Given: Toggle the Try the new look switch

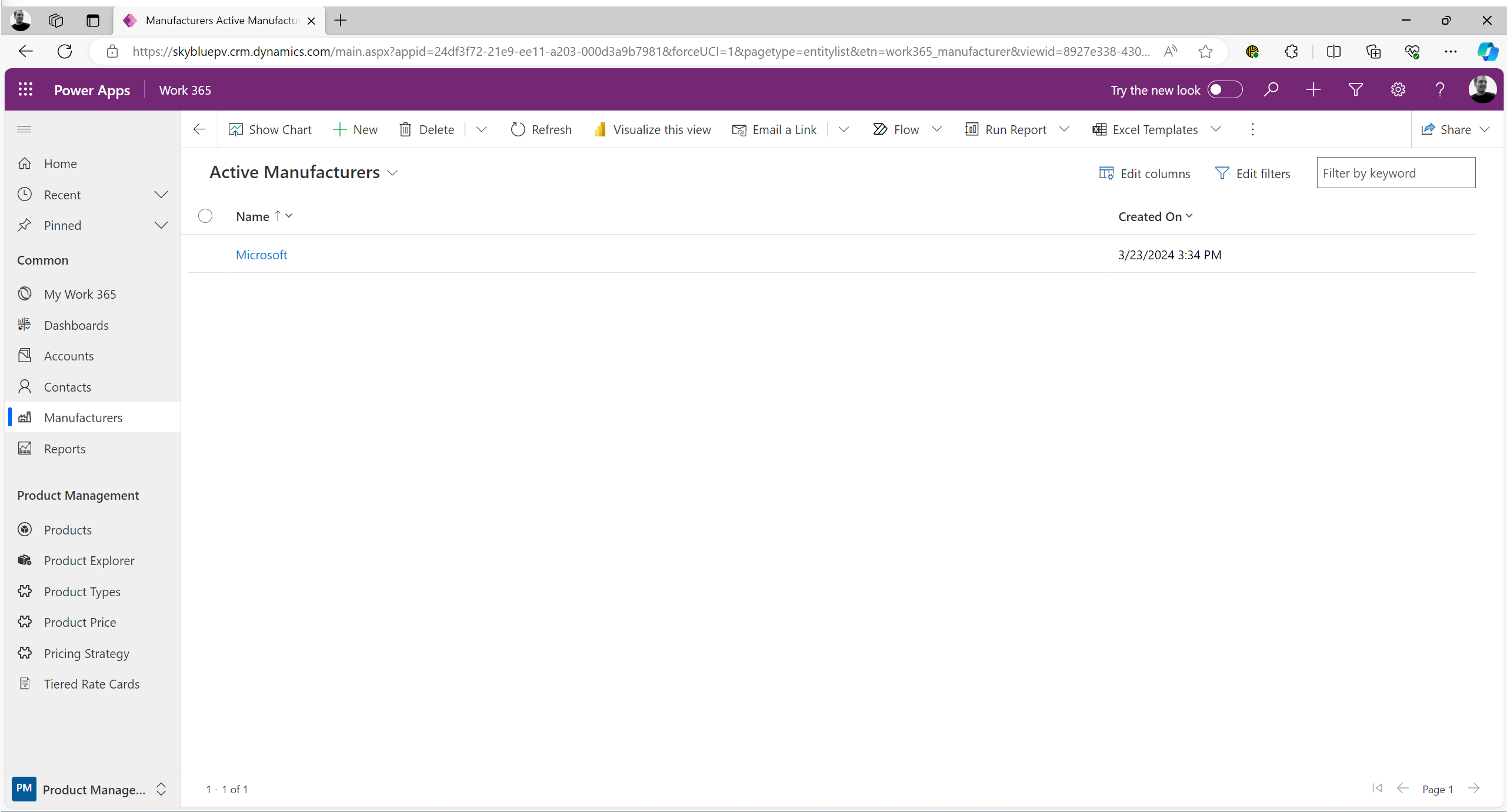Looking at the screenshot, I should [x=1225, y=90].
